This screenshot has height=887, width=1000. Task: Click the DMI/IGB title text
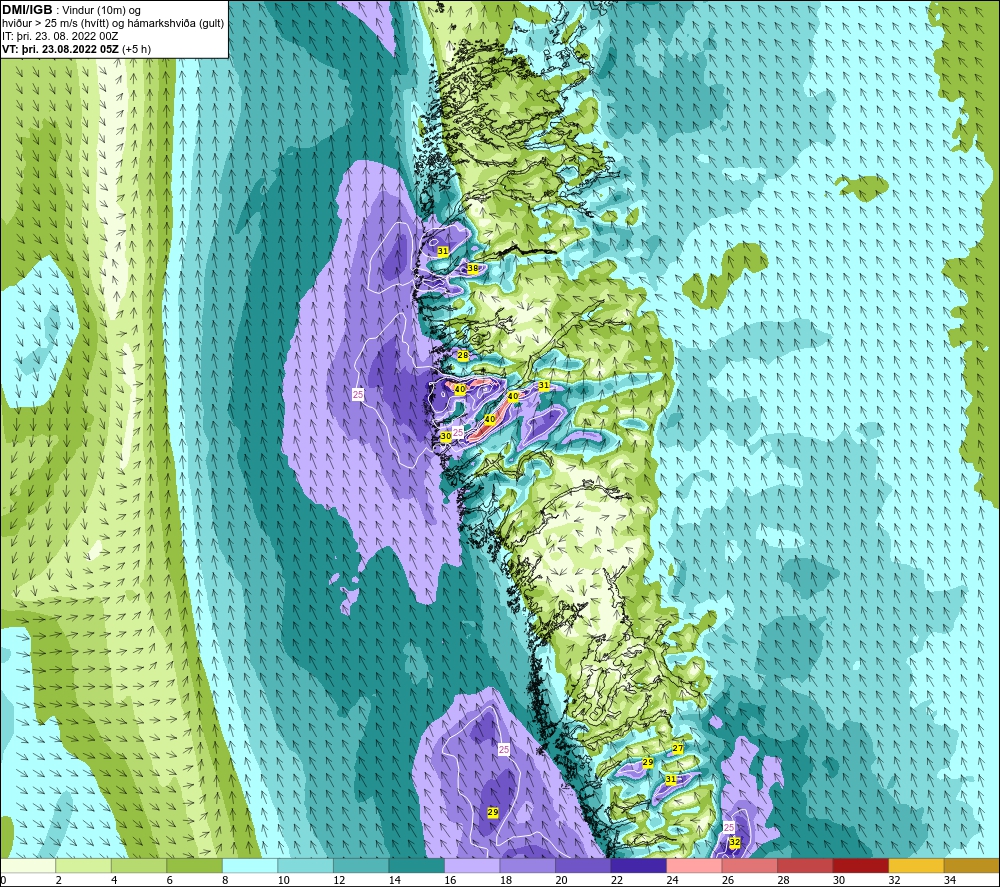[27, 10]
